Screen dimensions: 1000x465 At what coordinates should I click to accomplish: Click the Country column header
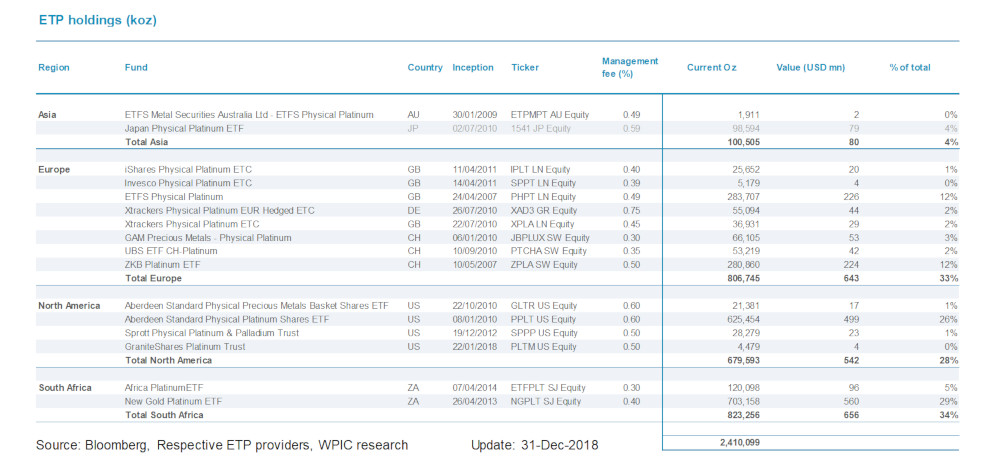pos(425,68)
